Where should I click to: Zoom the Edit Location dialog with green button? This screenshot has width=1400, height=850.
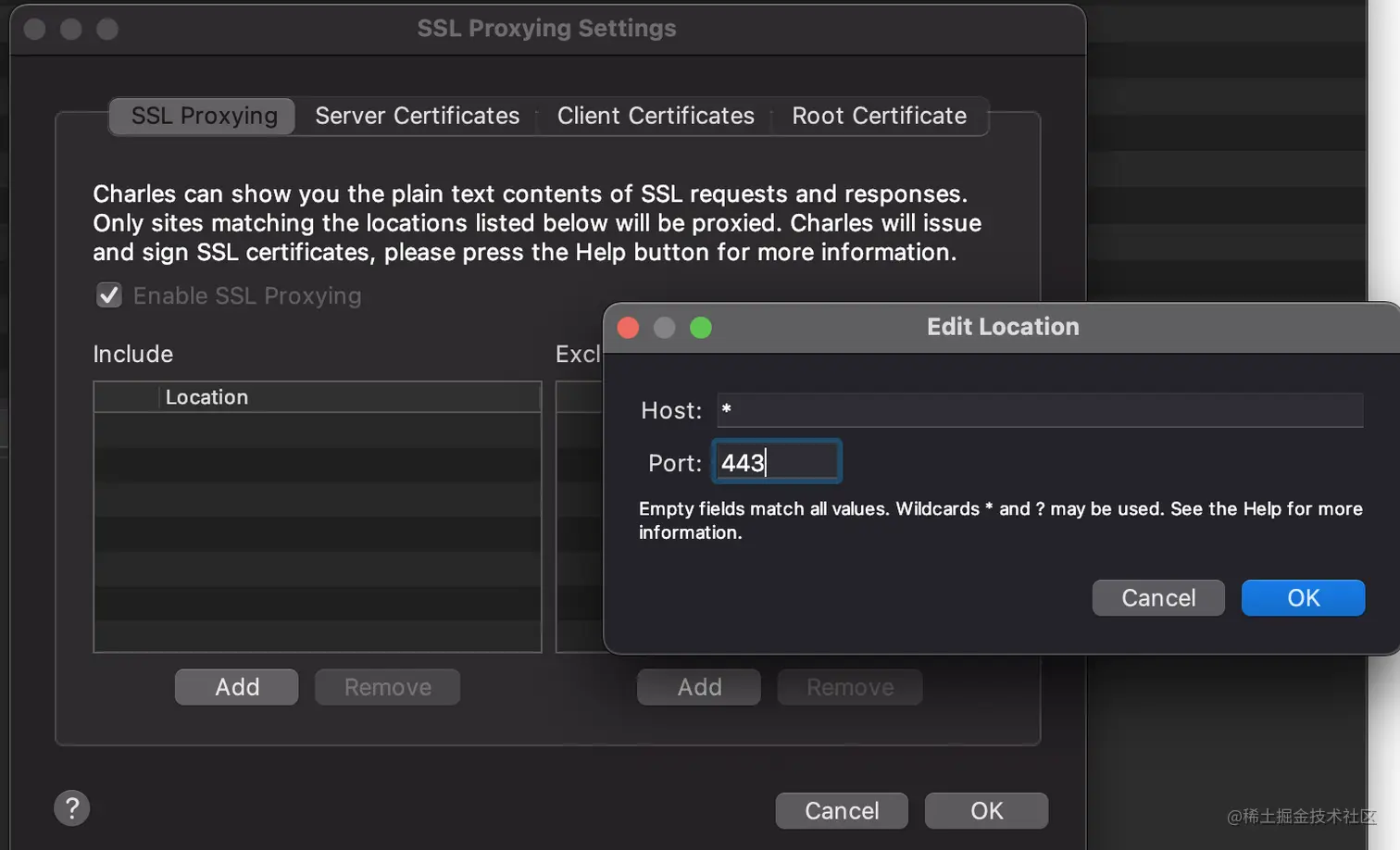(701, 328)
